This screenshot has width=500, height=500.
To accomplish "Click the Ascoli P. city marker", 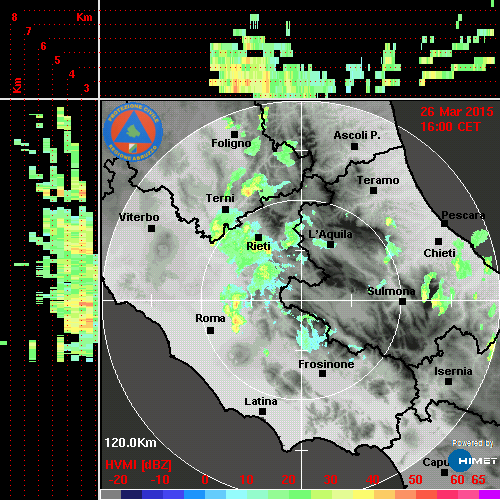I will pyautogui.click(x=355, y=146).
